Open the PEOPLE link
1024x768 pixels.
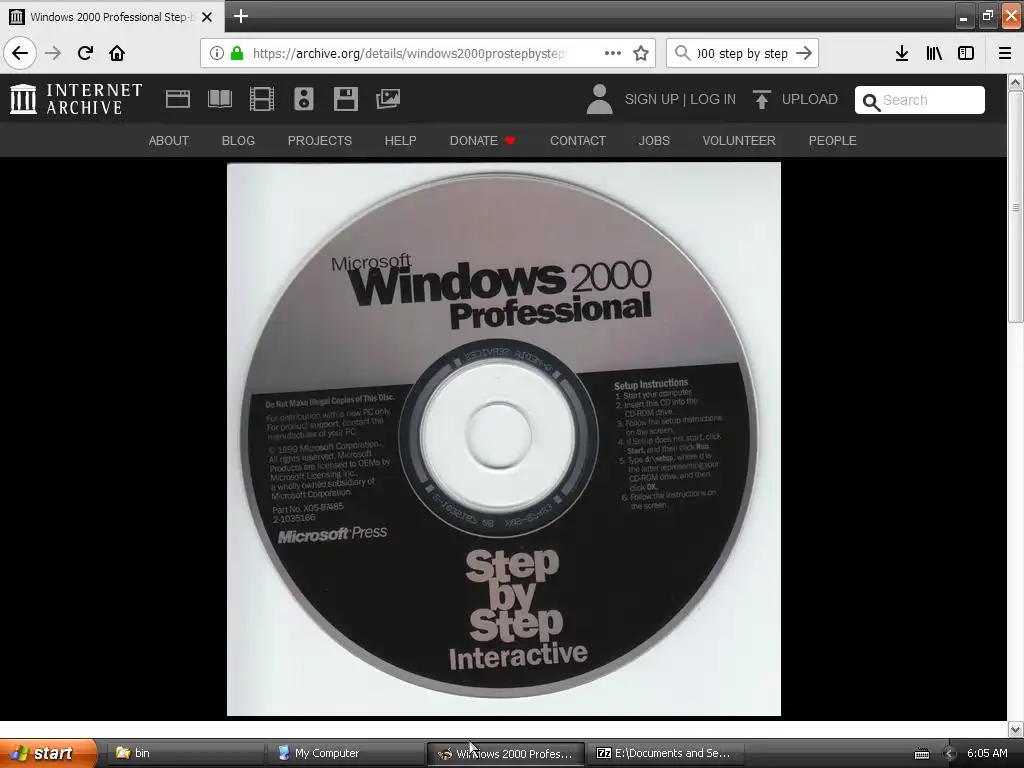pyautogui.click(x=833, y=140)
